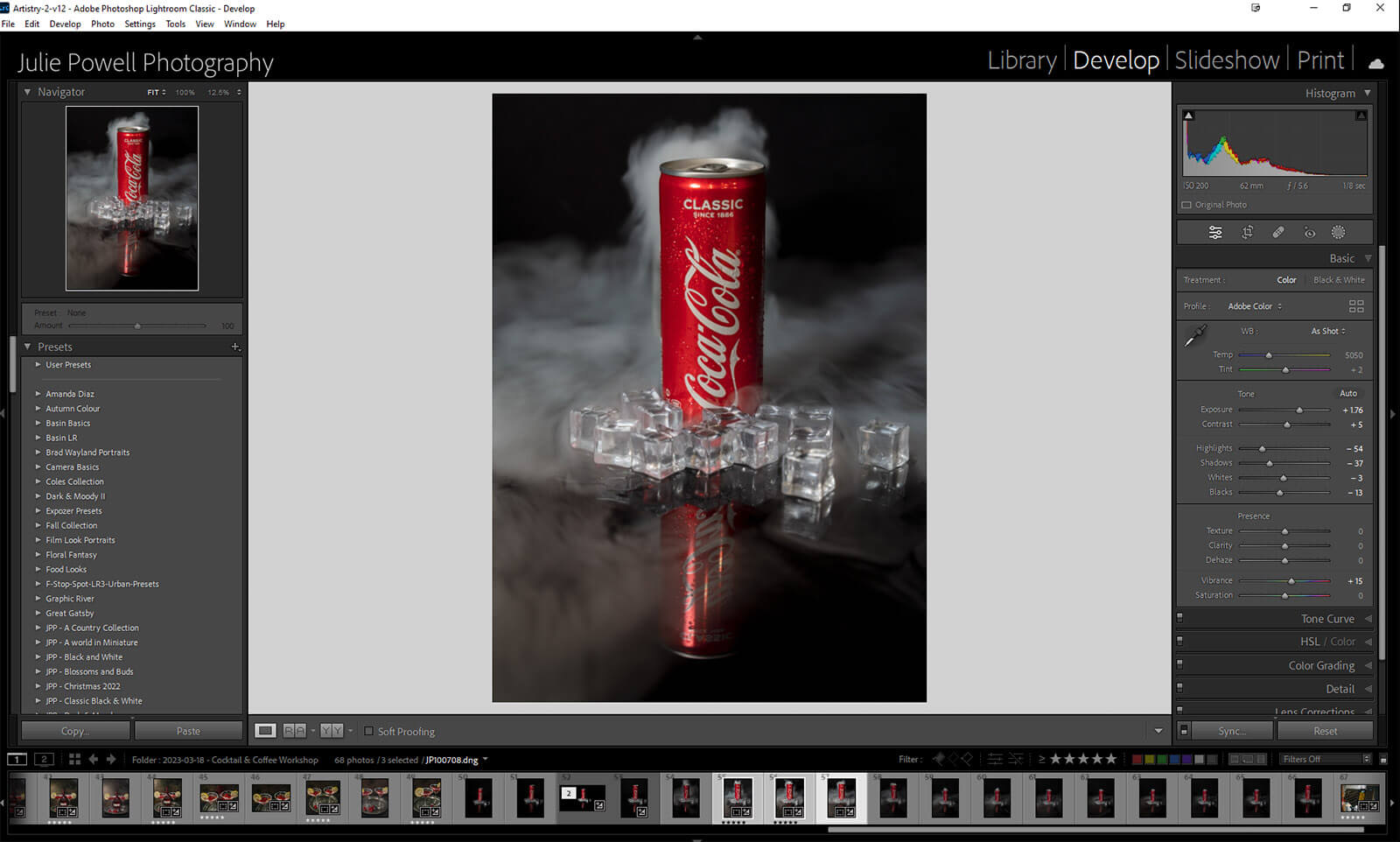This screenshot has width=1400, height=842.
Task: Open the Adobe Color profile dropdown
Action: 1255,306
